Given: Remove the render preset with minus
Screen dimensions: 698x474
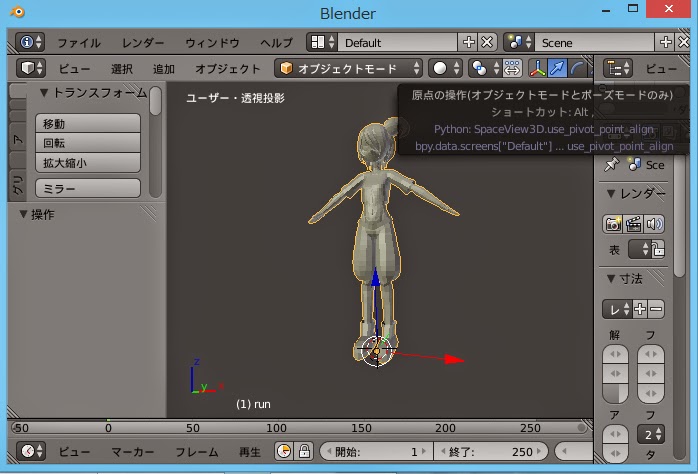Looking at the screenshot, I should point(656,309).
